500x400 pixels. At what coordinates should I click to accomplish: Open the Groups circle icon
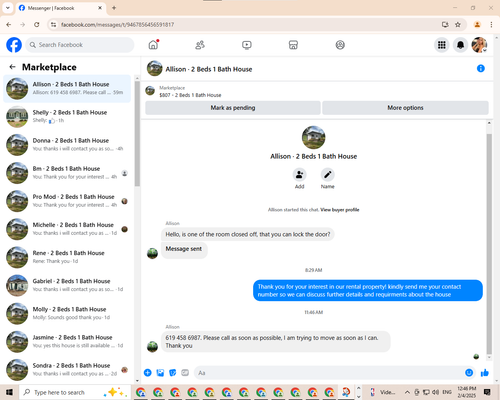[340, 45]
